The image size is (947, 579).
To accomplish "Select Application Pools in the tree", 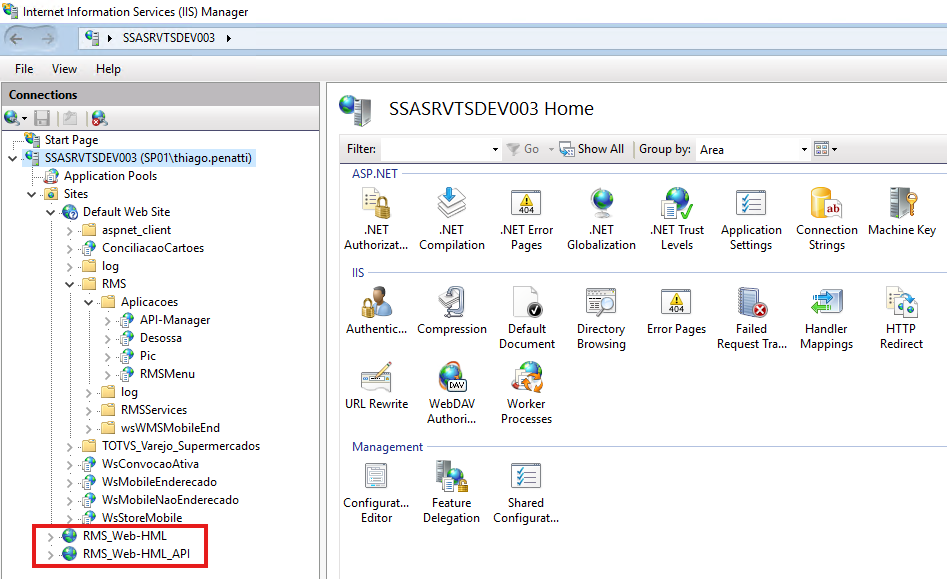I will click(x=111, y=176).
